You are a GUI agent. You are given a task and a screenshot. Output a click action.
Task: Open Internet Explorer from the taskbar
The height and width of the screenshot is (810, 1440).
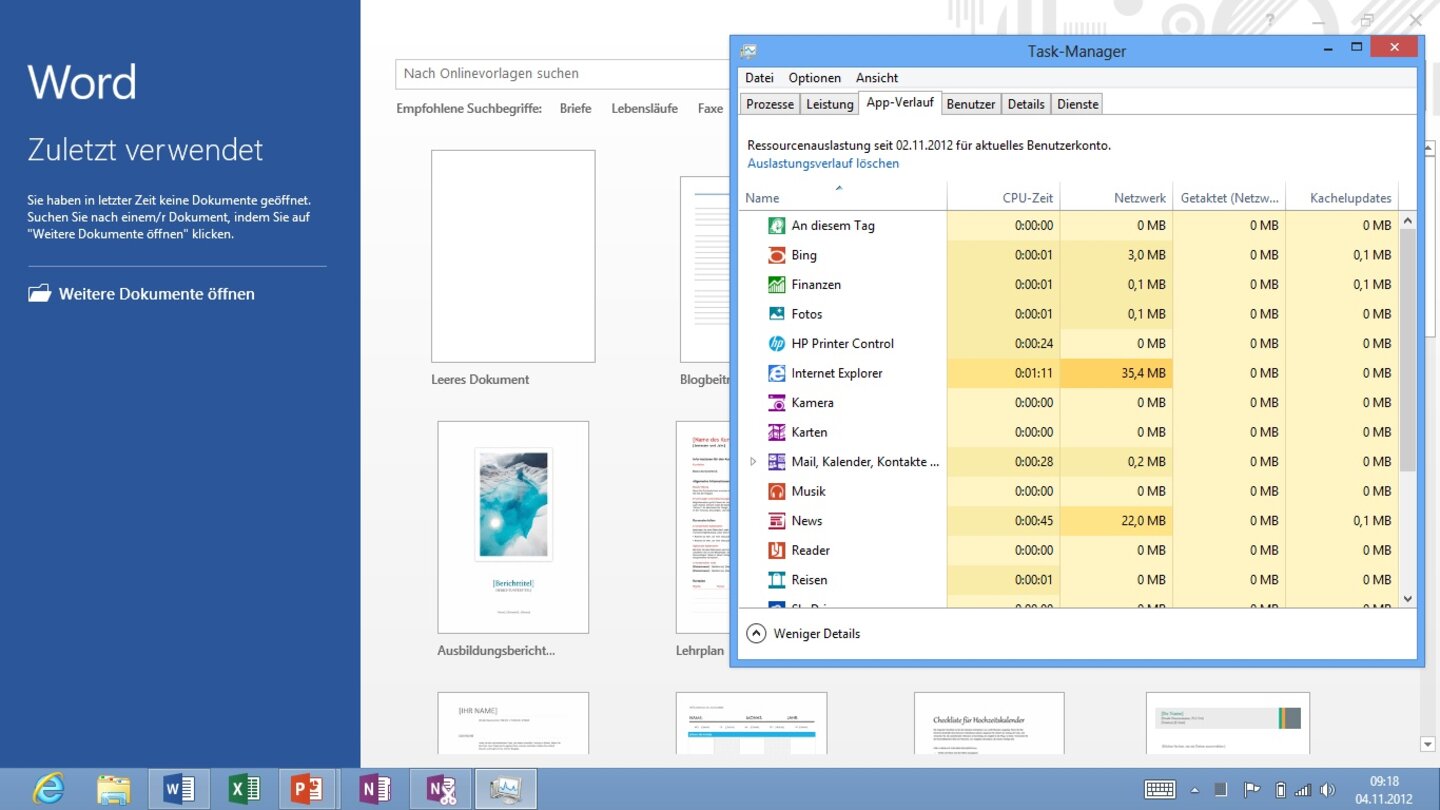click(x=48, y=789)
